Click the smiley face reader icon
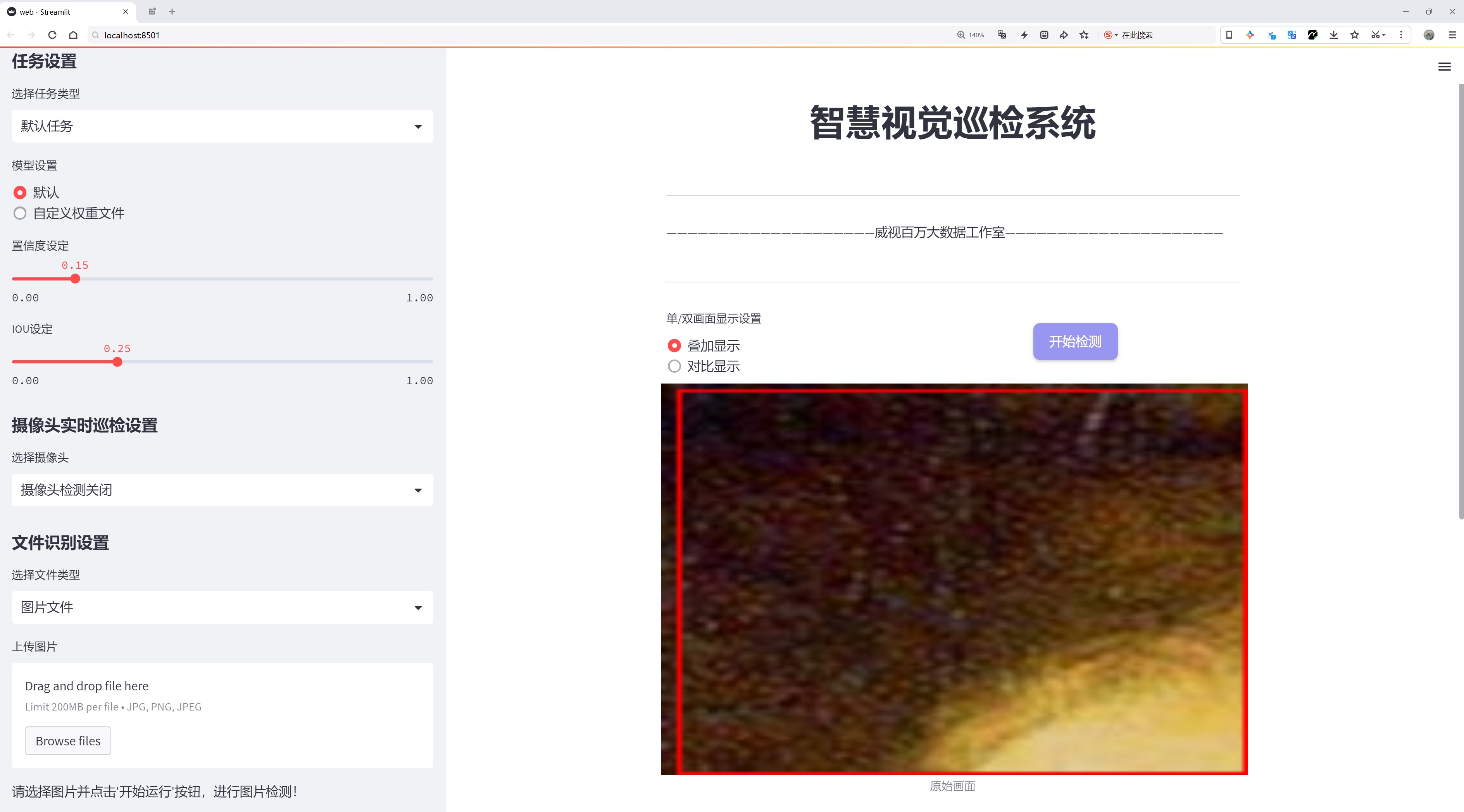This screenshot has width=1464, height=812. 1044,34
